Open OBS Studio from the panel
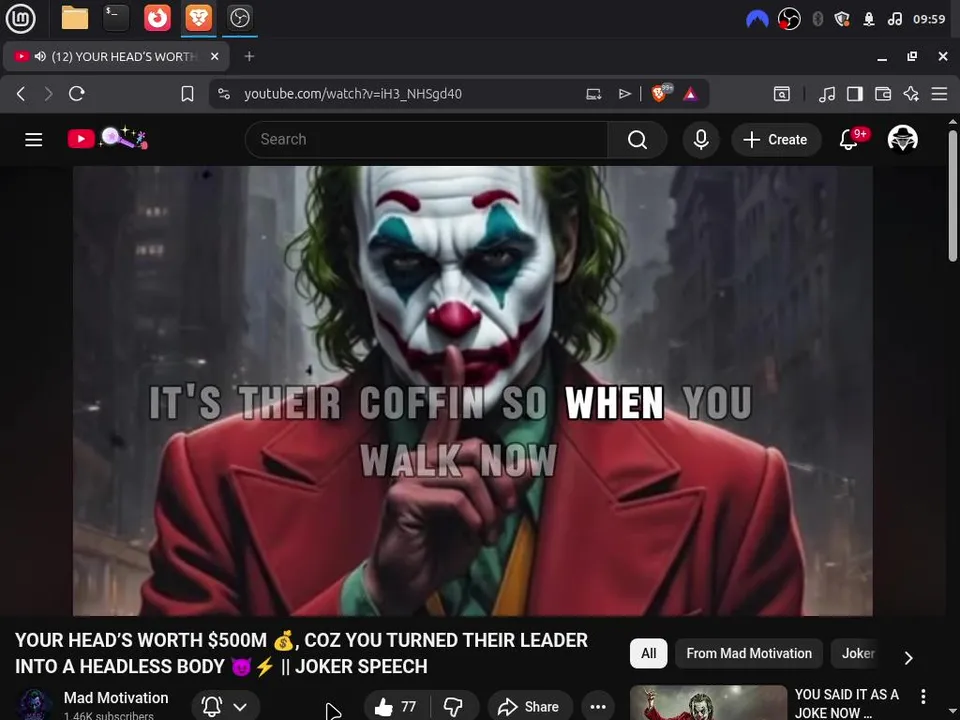Image resolution: width=960 pixels, height=720 pixels. coord(239,18)
